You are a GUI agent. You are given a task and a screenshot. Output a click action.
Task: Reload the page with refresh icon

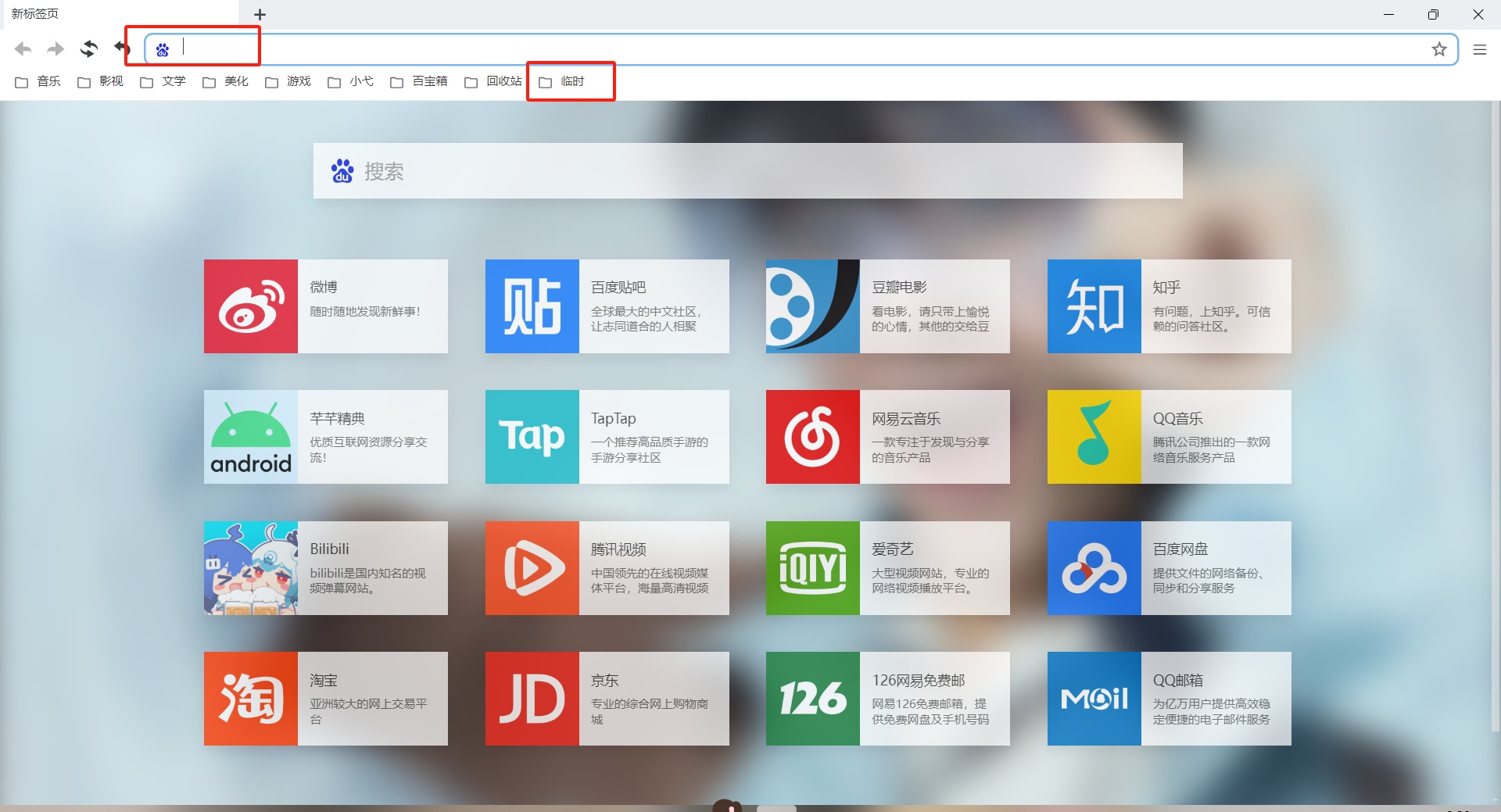[x=88, y=49]
